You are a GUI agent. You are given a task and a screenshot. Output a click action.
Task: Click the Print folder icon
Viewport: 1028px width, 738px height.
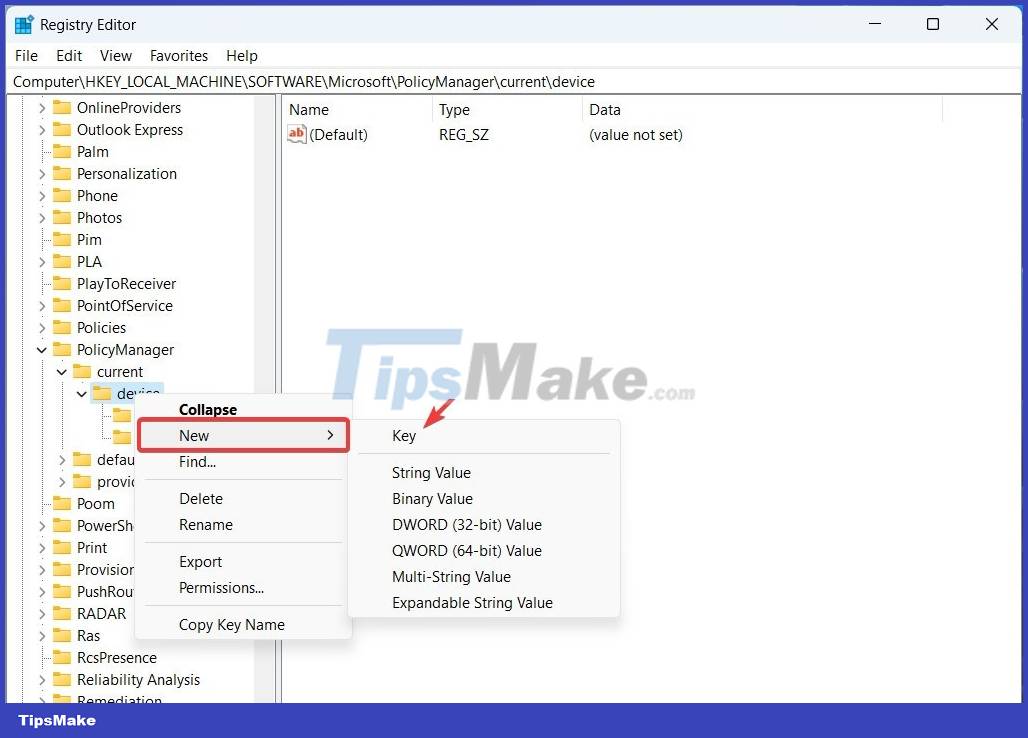point(62,547)
